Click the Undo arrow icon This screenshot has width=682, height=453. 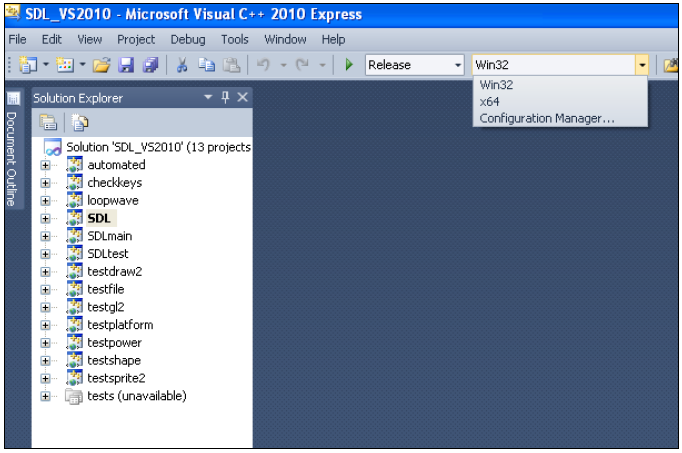[263, 65]
